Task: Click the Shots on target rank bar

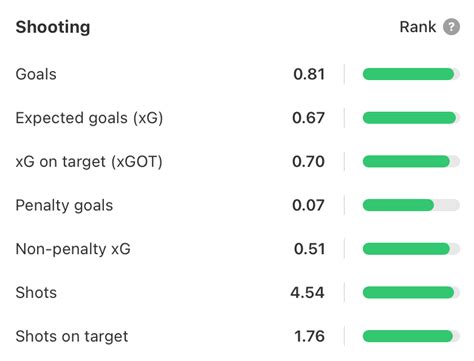Action: point(411,336)
